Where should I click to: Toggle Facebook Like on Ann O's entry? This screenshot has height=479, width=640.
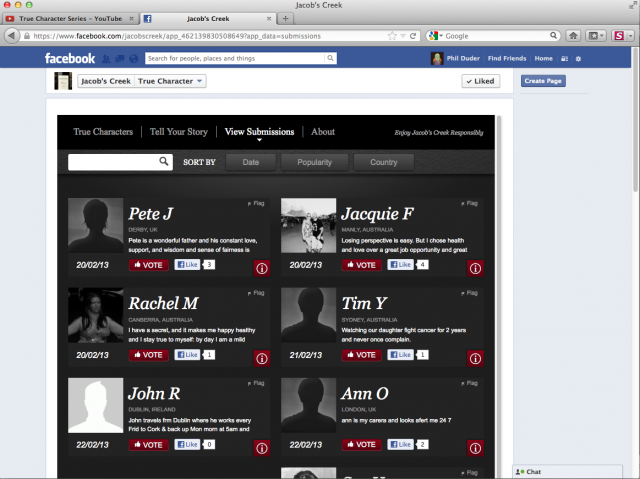(400, 444)
